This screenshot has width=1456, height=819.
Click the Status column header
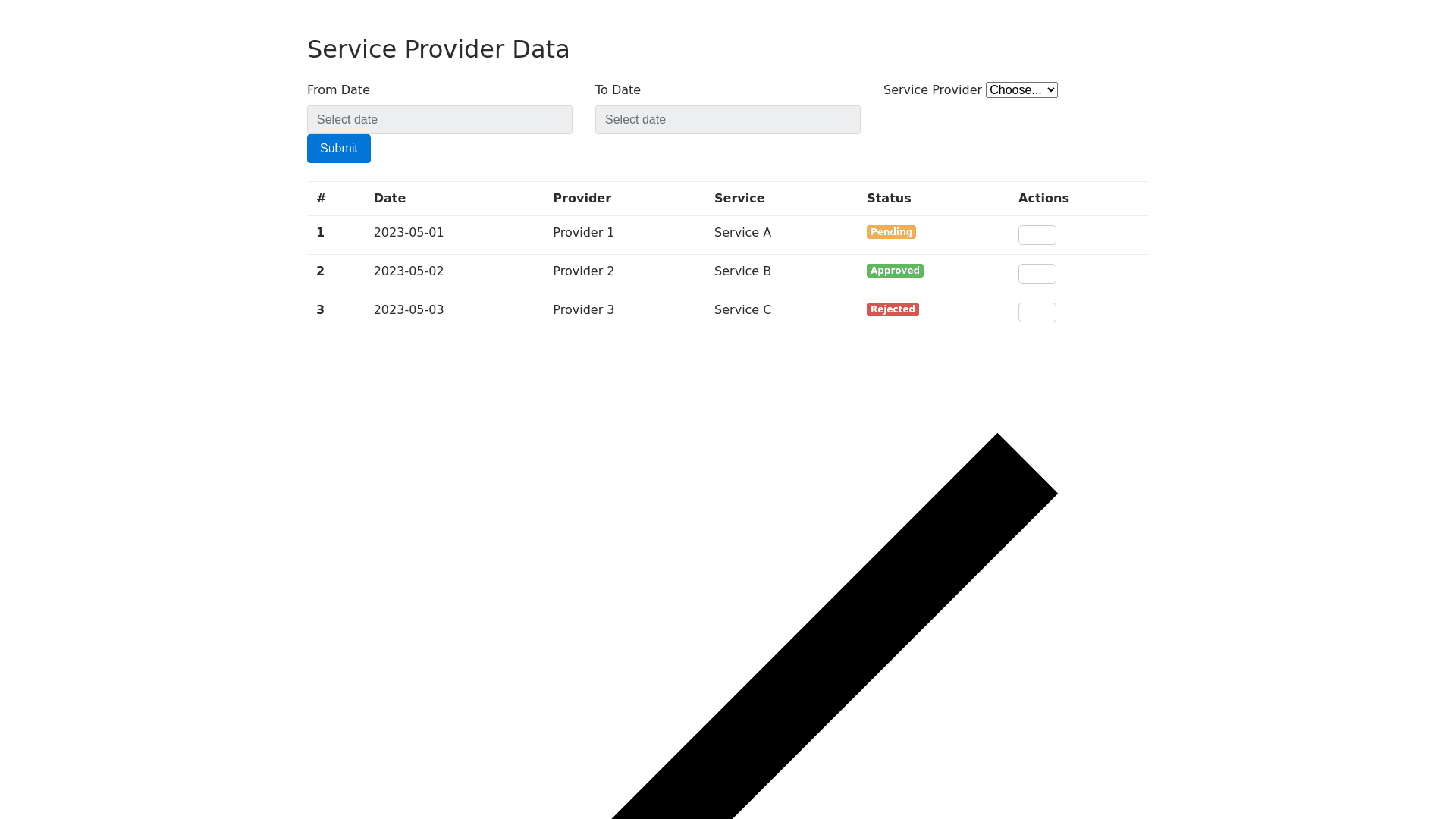[x=889, y=199]
